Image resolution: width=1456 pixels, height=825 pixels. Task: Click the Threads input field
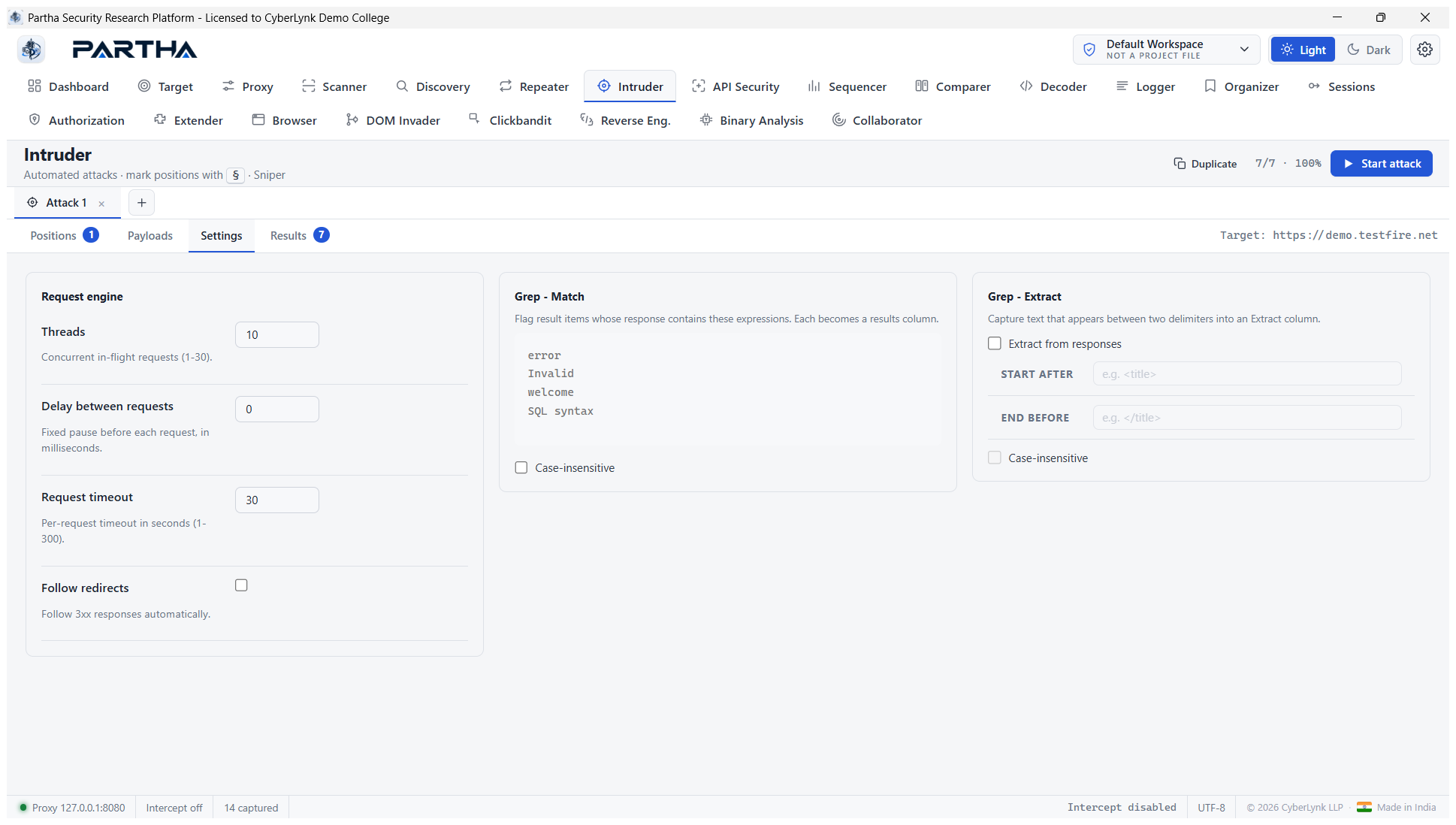coord(277,334)
